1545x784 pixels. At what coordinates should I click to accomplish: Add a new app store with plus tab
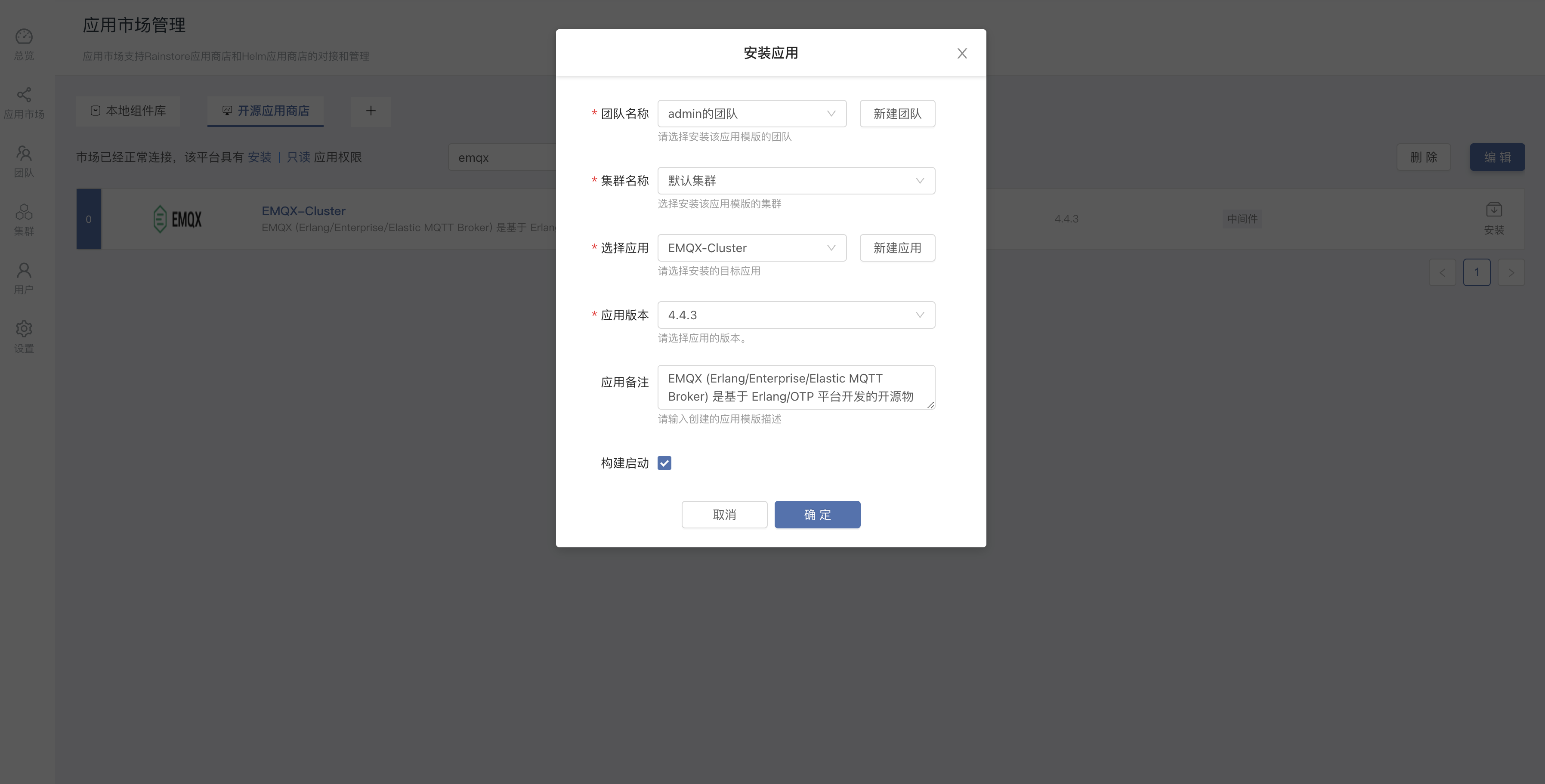click(x=371, y=111)
